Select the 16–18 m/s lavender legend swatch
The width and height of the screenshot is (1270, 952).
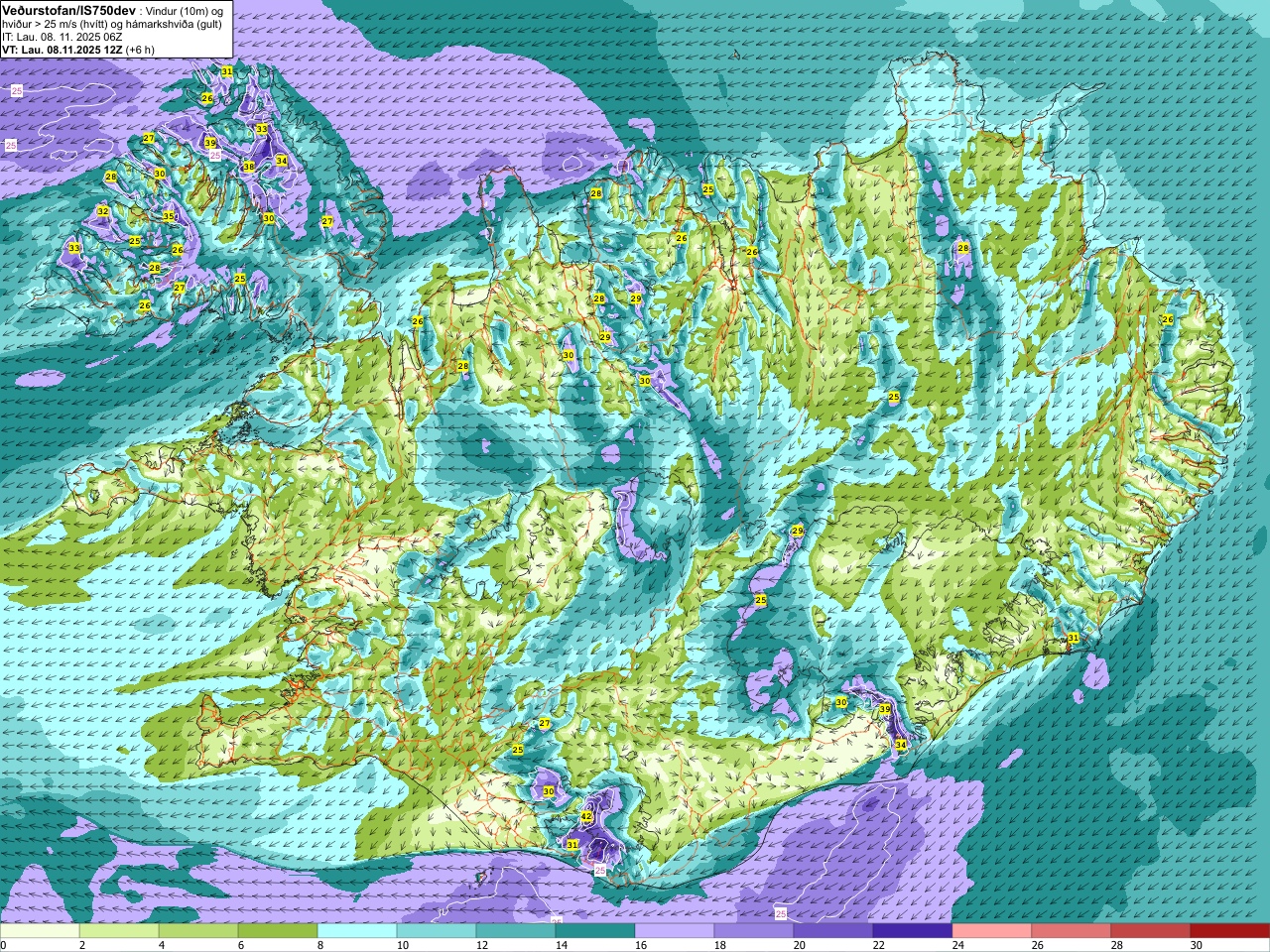[x=675, y=931]
